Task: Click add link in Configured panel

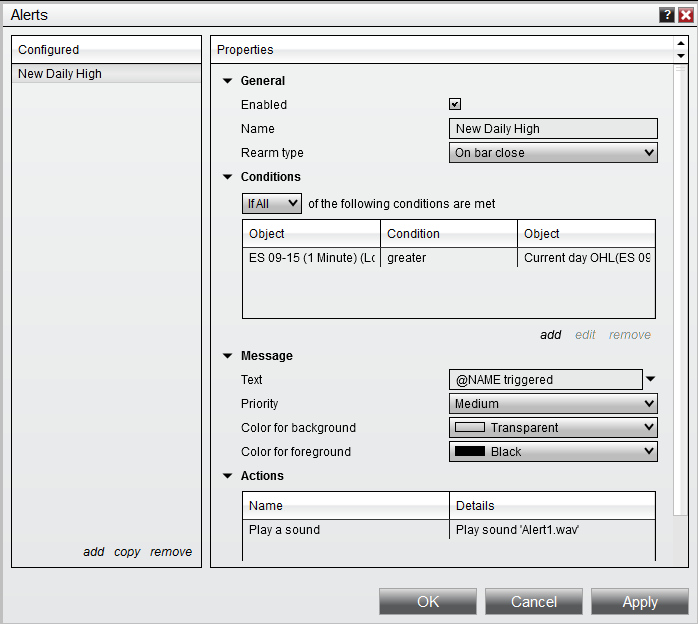Action: pyautogui.click(x=93, y=552)
